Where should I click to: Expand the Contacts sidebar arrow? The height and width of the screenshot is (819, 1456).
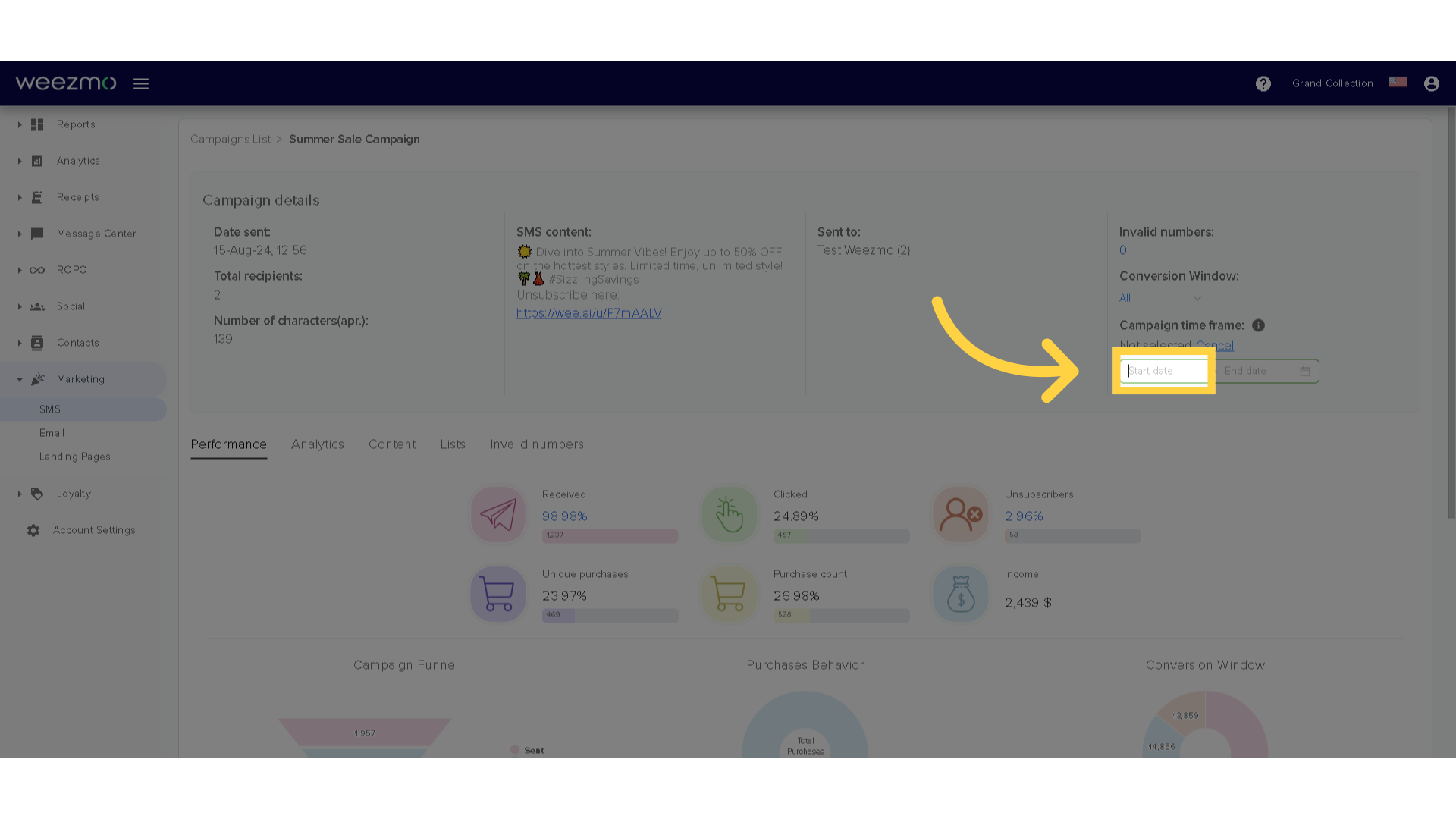point(20,343)
